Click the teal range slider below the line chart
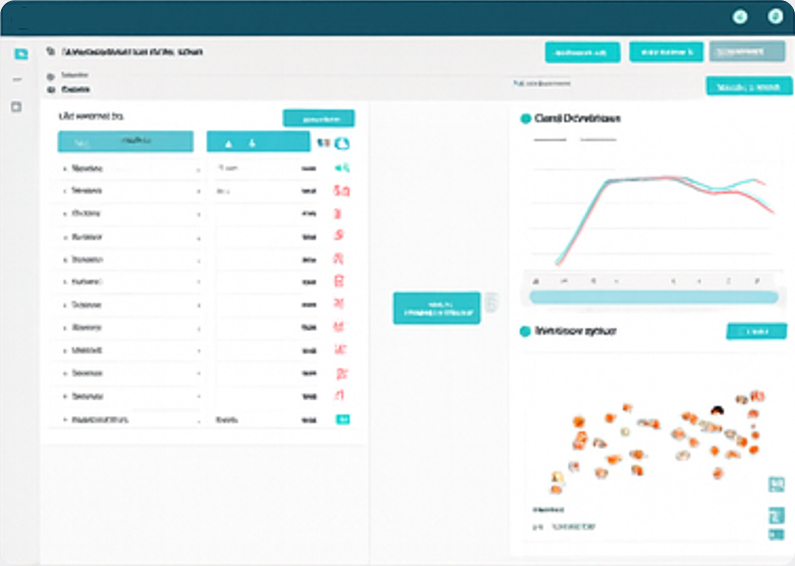This screenshot has width=795, height=566. [653, 297]
